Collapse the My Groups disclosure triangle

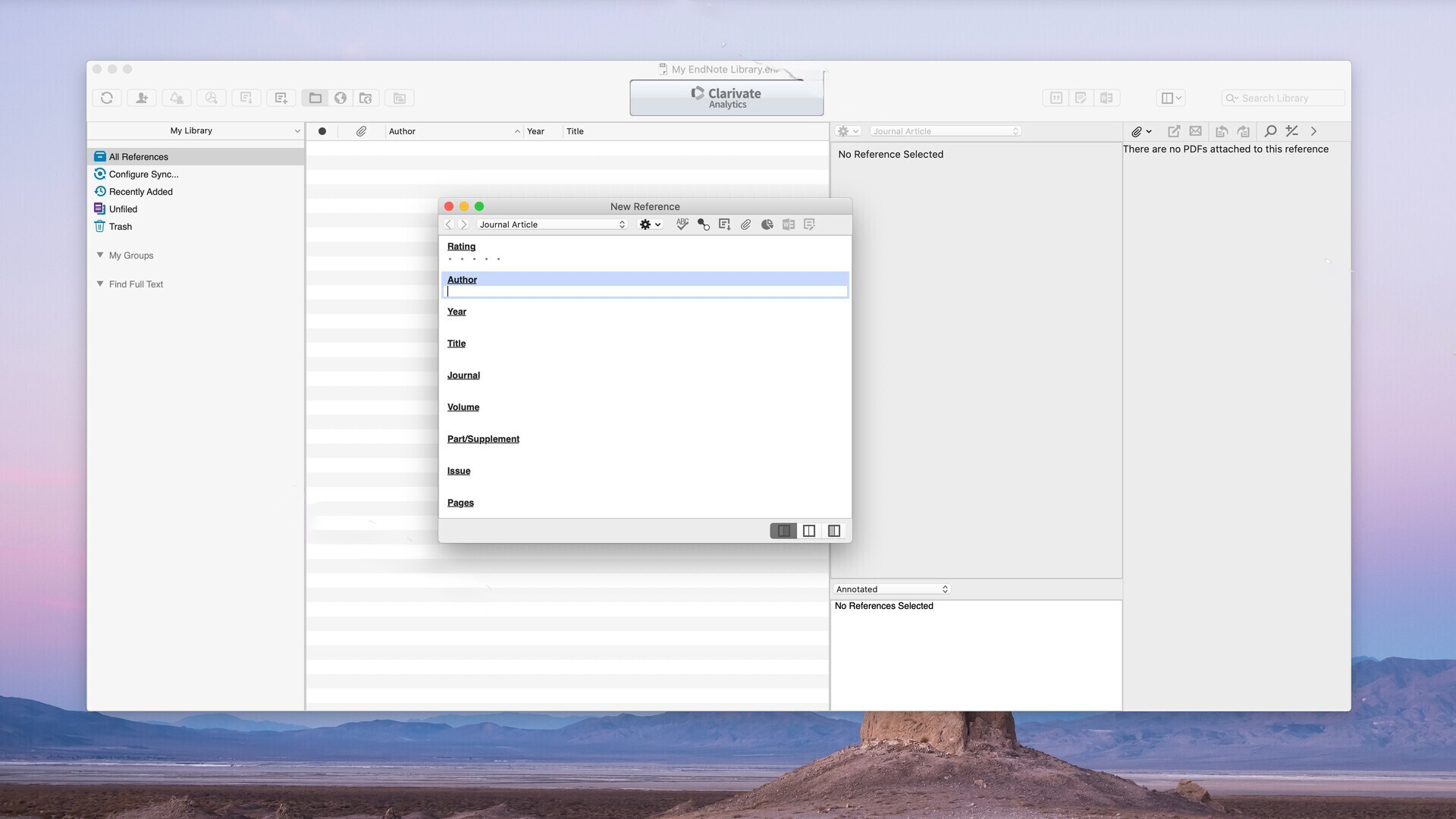[x=100, y=256]
